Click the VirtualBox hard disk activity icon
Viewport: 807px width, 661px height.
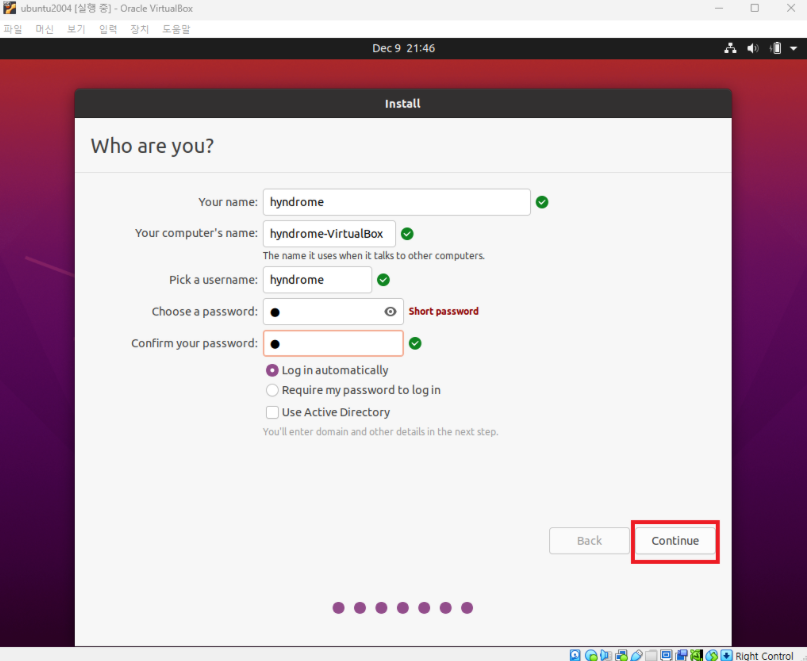click(574, 655)
